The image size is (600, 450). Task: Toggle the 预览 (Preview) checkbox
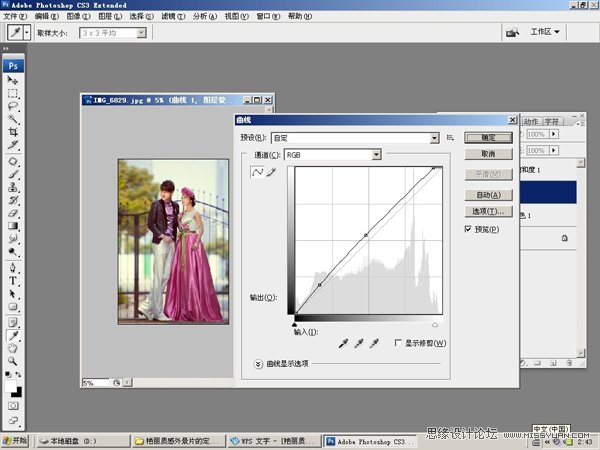[x=468, y=229]
